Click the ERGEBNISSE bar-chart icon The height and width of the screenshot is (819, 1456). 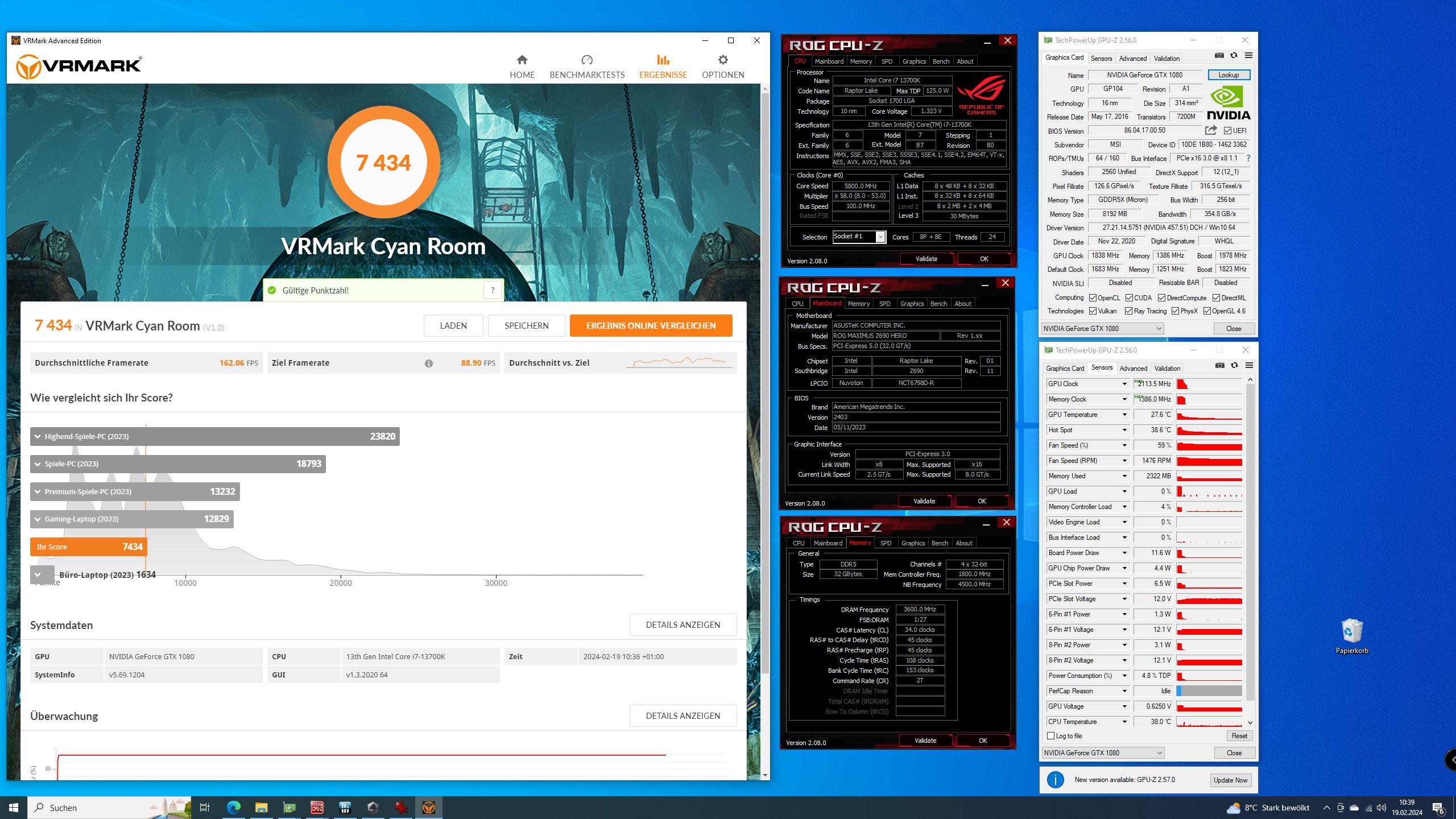pyautogui.click(x=663, y=60)
